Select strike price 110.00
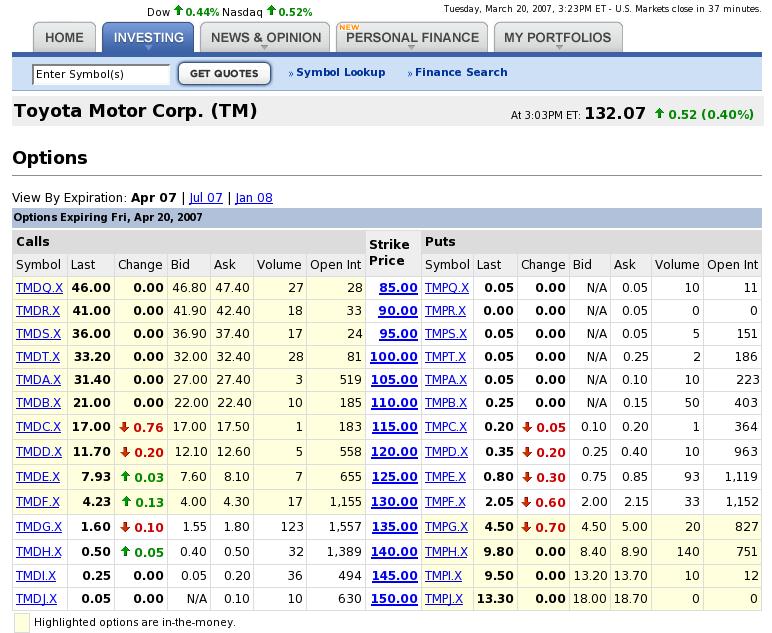Screen dimensions: 772x633 [x=394, y=403]
